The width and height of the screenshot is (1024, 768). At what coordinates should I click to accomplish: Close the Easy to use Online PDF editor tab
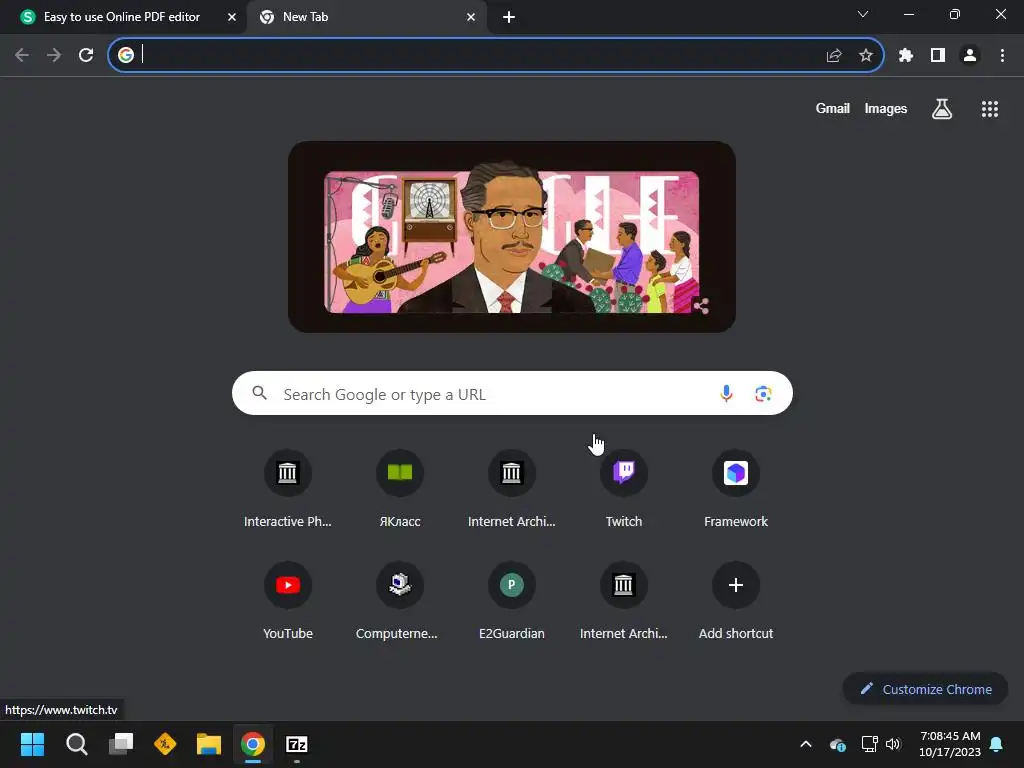point(232,17)
